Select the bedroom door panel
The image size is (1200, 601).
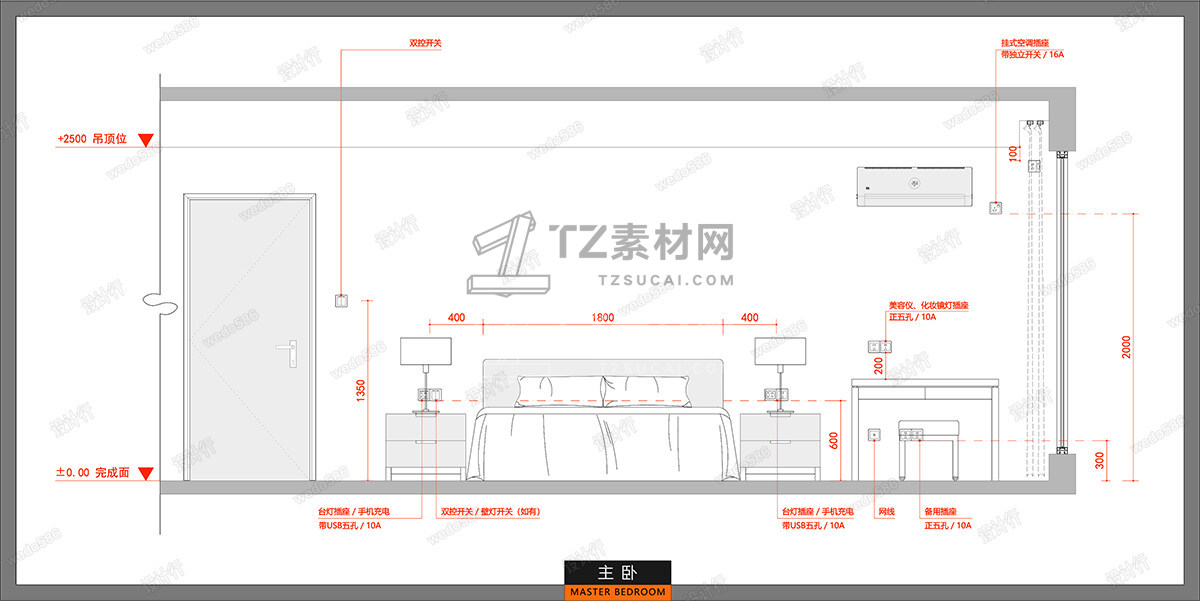click(x=249, y=340)
